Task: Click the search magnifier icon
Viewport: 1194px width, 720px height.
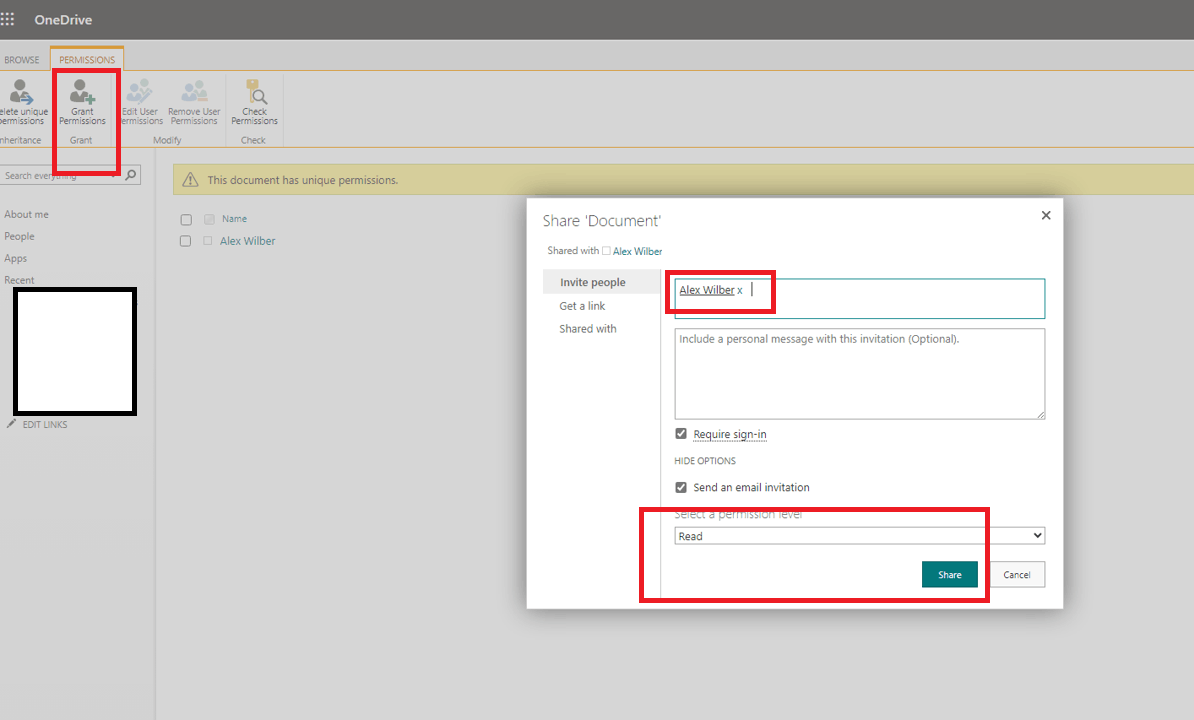Action: pyautogui.click(x=131, y=175)
